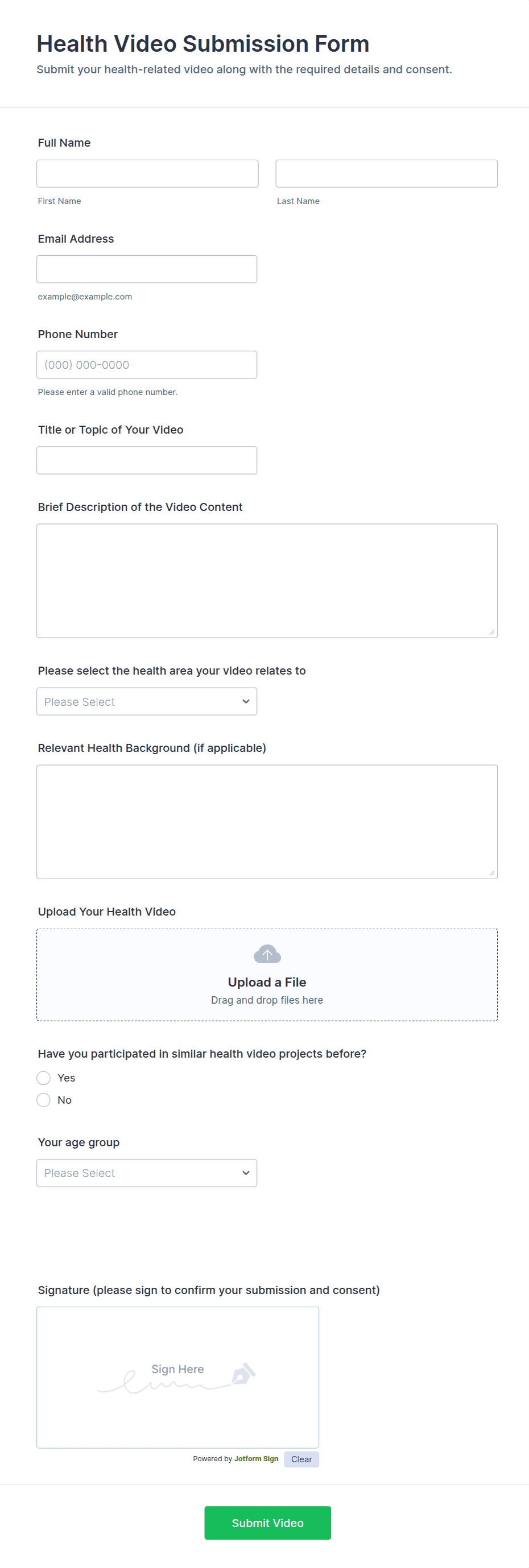The width and height of the screenshot is (529, 1568).
Task: Click the pen icon in signature box
Action: [x=243, y=1374]
